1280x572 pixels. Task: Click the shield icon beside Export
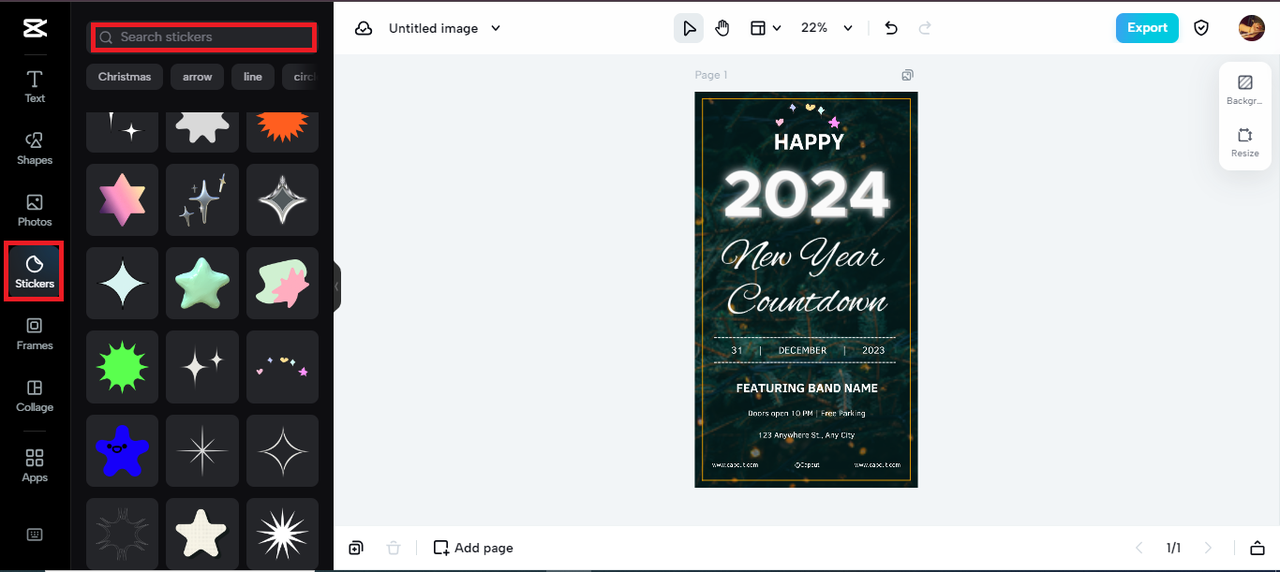pyautogui.click(x=1202, y=28)
